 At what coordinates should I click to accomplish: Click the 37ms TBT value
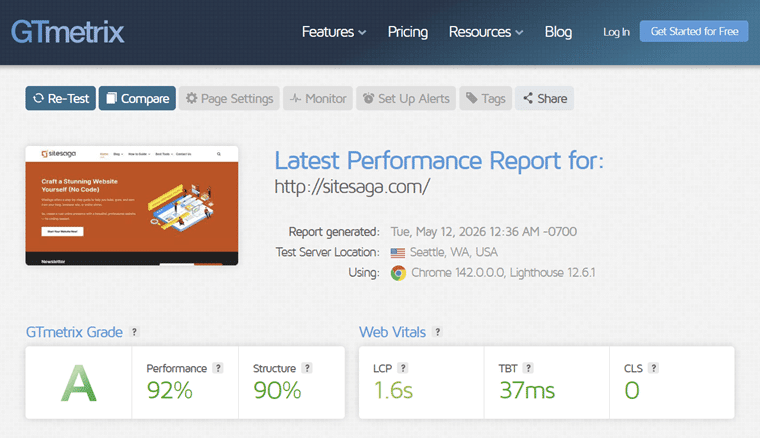coord(527,391)
